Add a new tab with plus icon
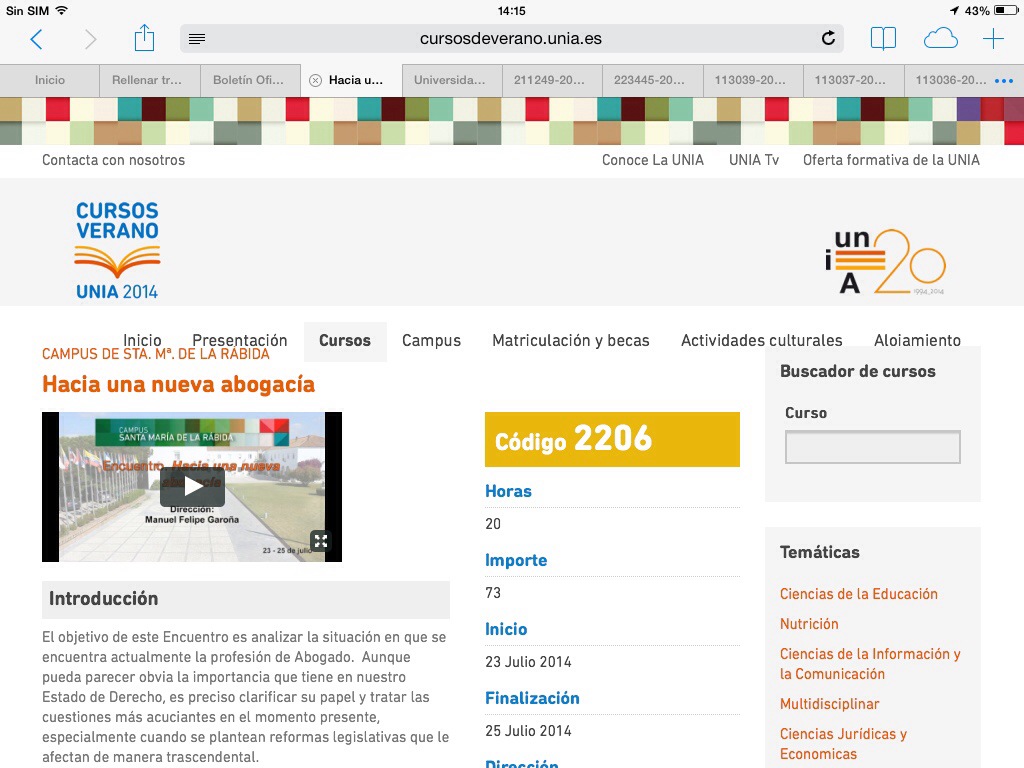 (x=993, y=39)
